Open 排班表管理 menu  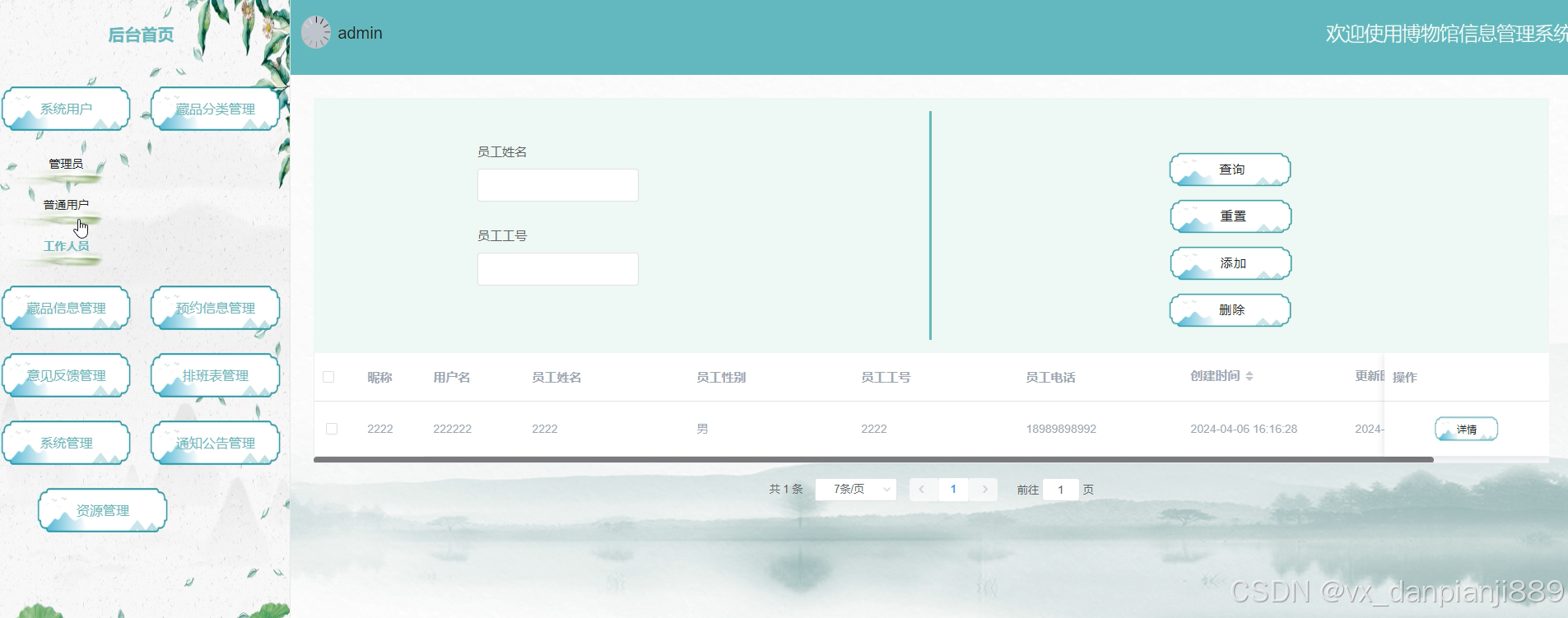[215, 375]
